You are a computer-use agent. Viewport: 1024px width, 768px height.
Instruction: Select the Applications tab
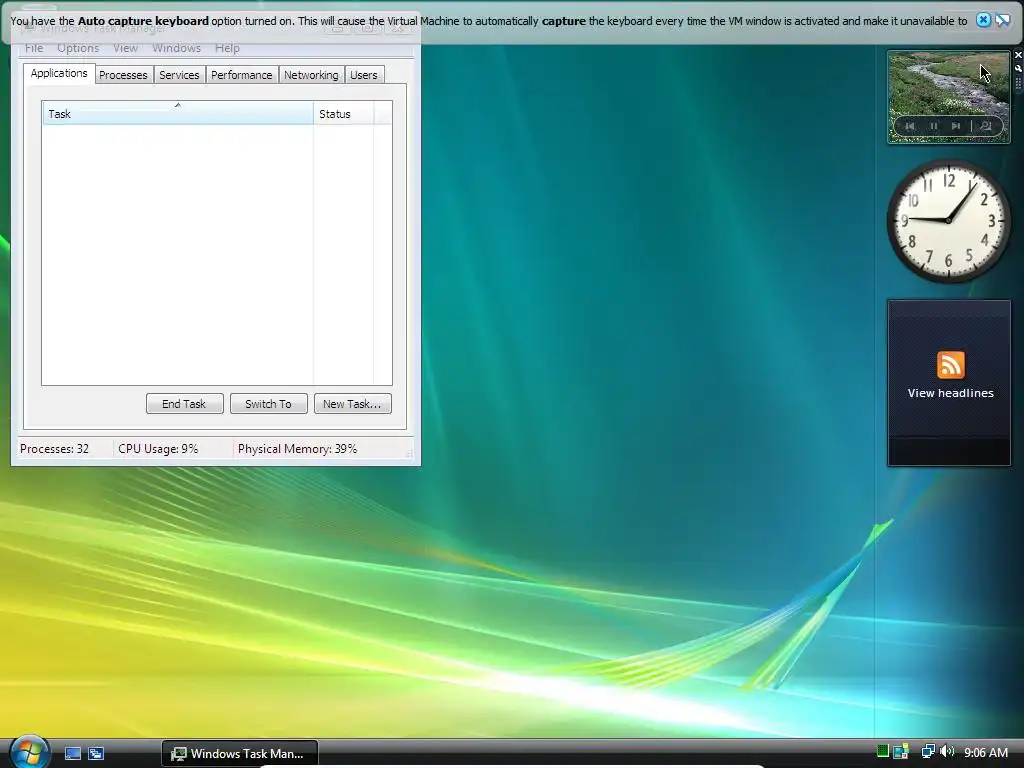(59, 73)
